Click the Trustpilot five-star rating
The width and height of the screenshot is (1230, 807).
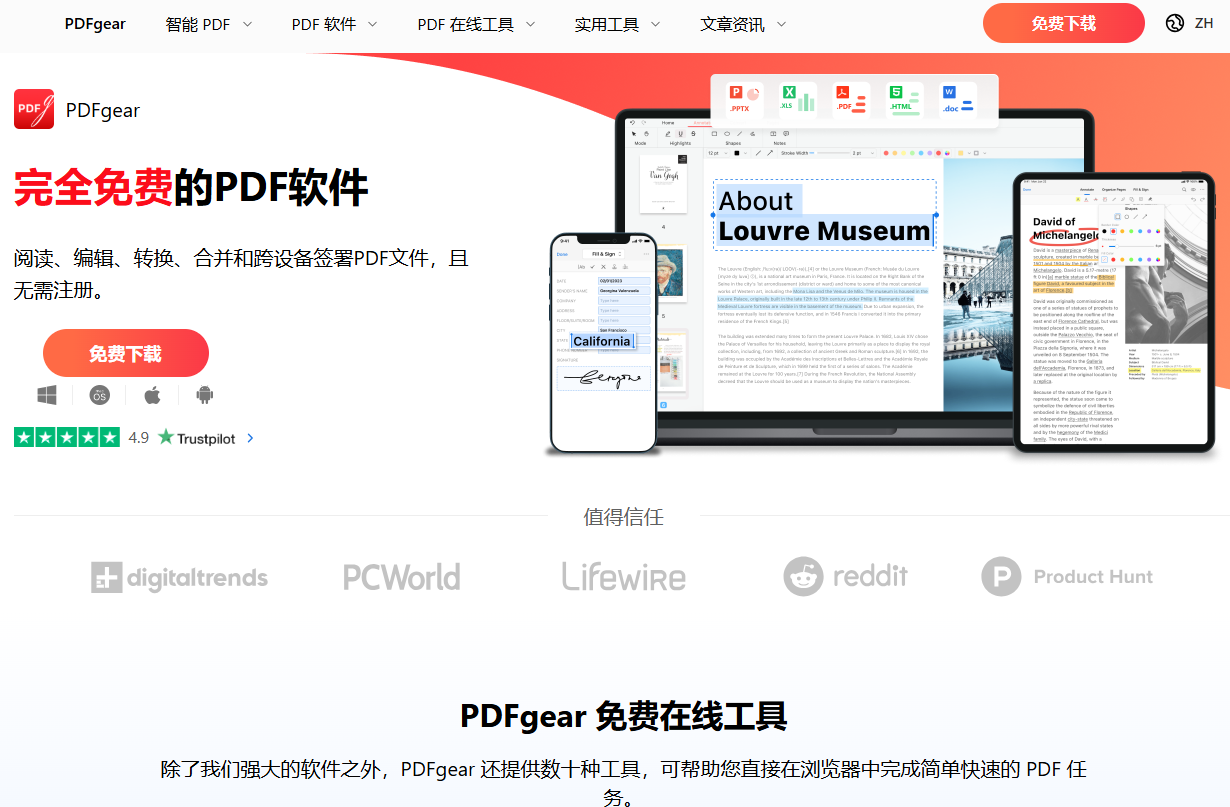pos(67,437)
